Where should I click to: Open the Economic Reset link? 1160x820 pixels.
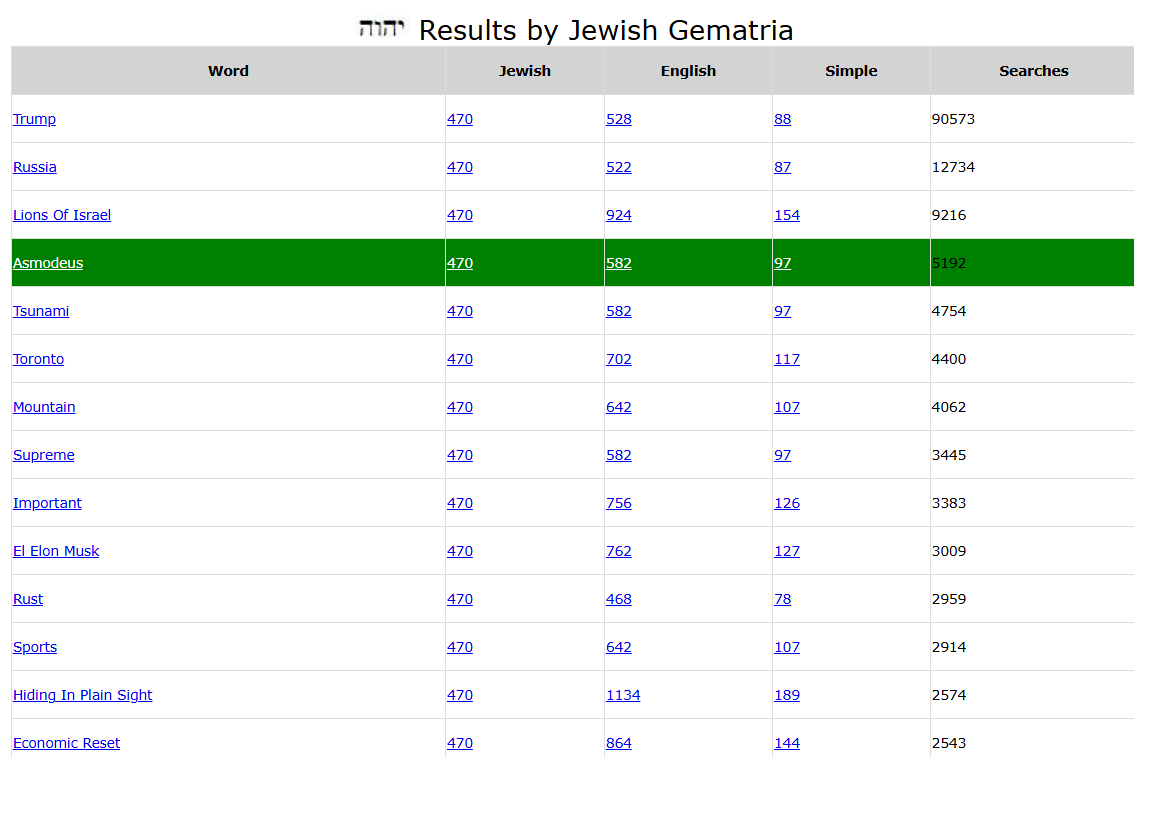(67, 744)
